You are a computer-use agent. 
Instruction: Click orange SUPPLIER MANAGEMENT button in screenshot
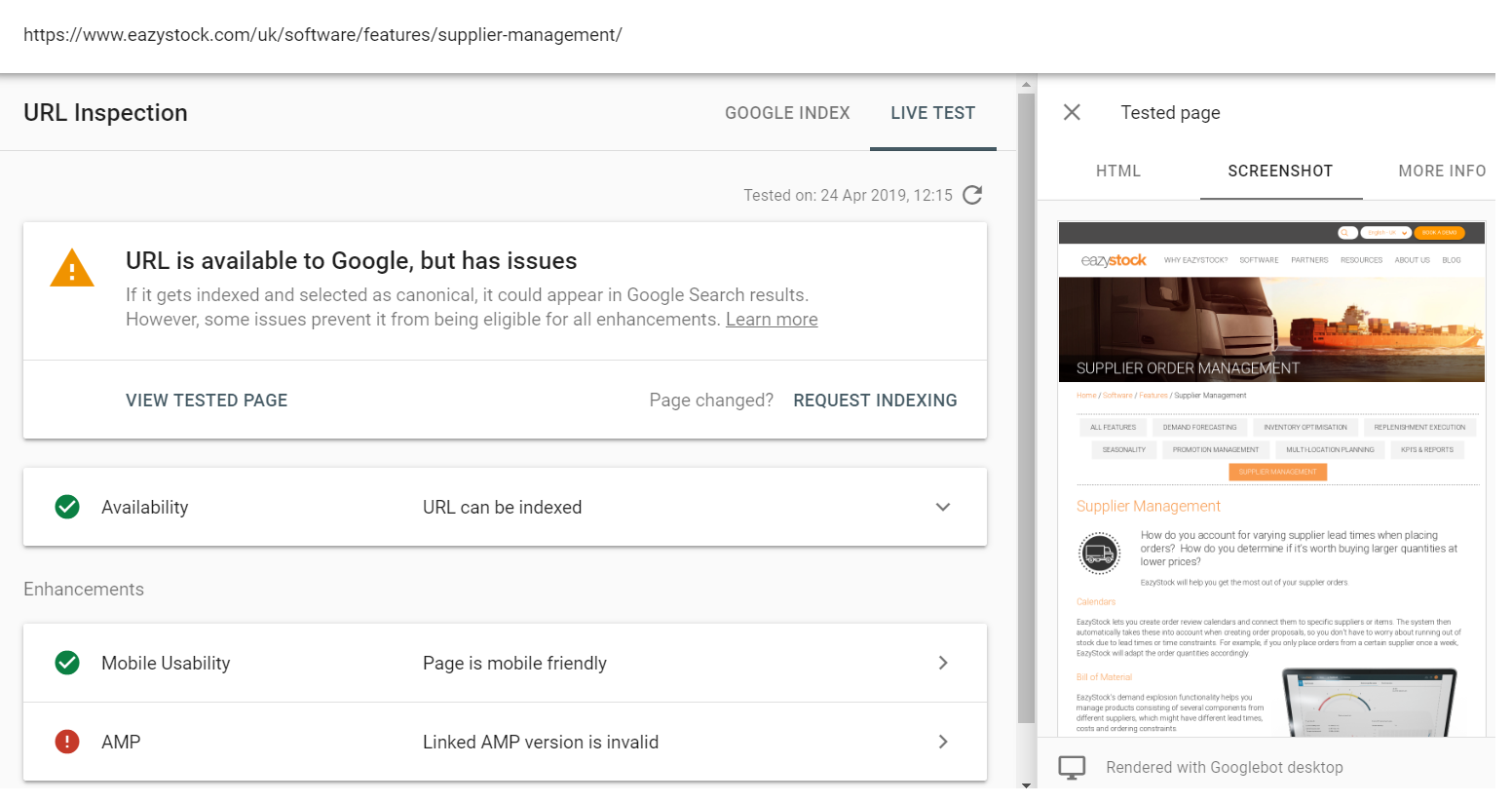pyautogui.click(x=1277, y=472)
